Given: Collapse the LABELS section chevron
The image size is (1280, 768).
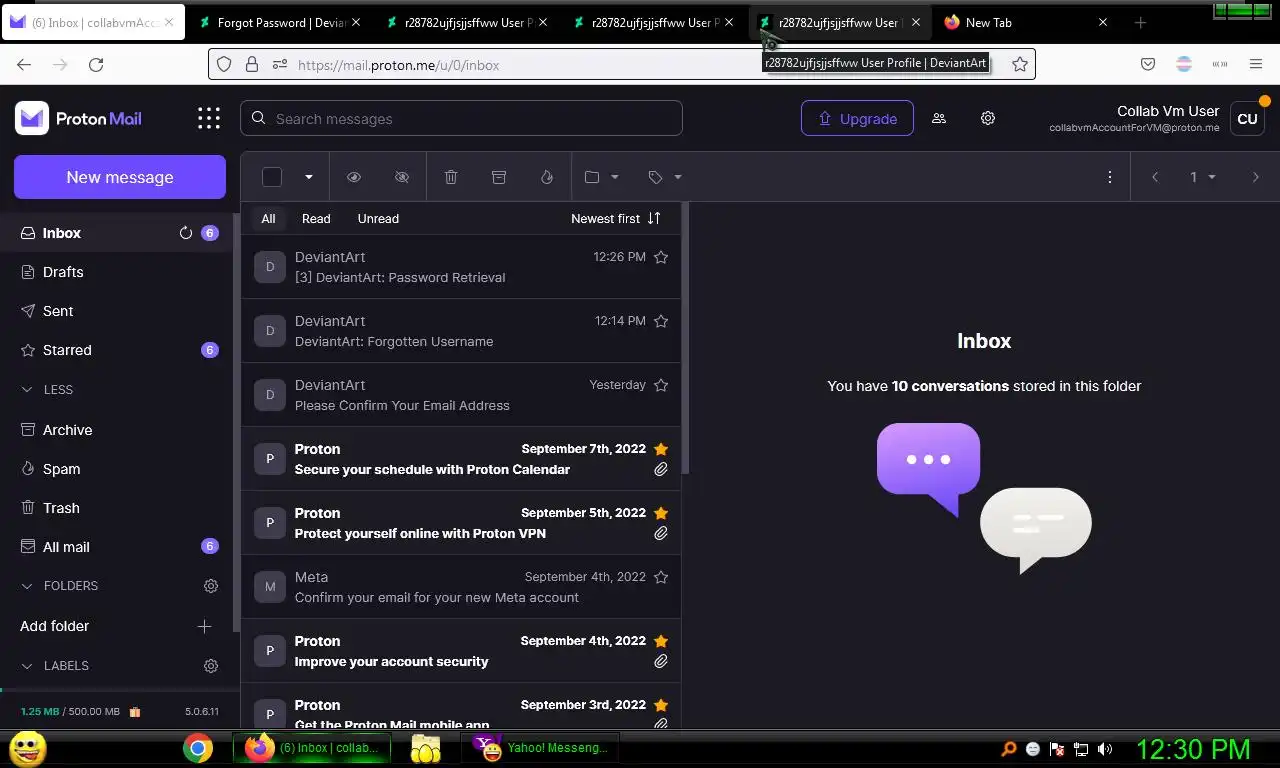Looking at the screenshot, I should coord(27,666).
